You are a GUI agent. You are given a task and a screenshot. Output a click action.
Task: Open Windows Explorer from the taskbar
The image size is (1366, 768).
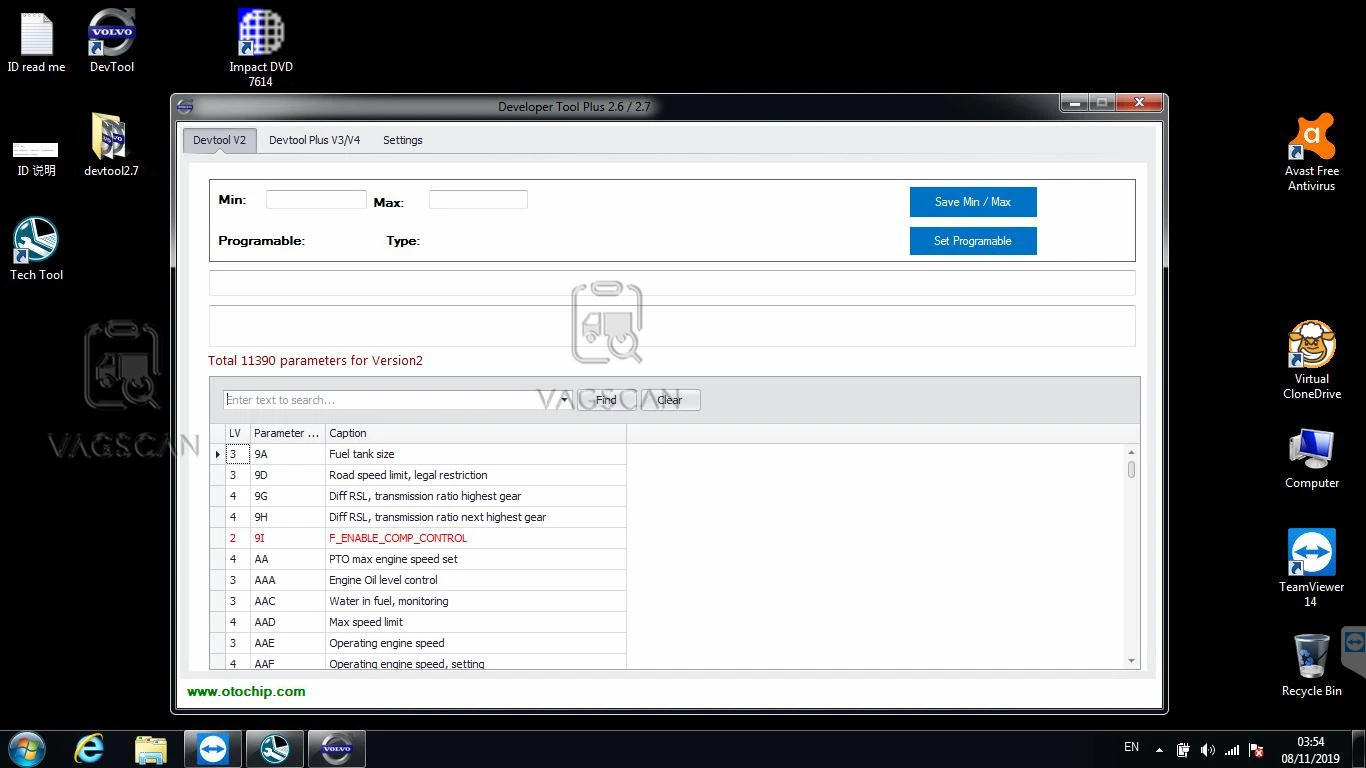[x=151, y=748]
